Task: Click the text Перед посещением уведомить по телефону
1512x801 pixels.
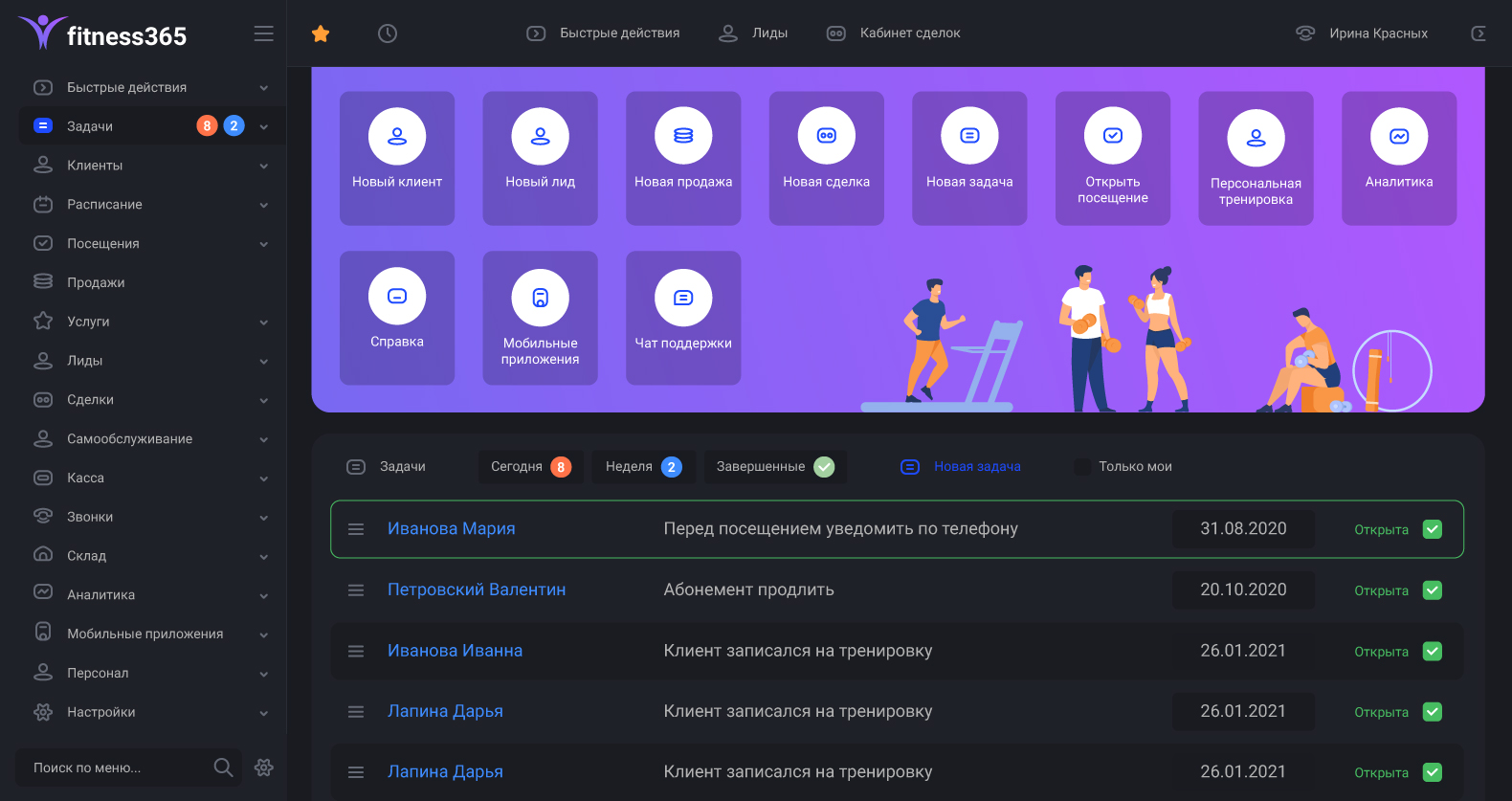Action: [x=840, y=529]
